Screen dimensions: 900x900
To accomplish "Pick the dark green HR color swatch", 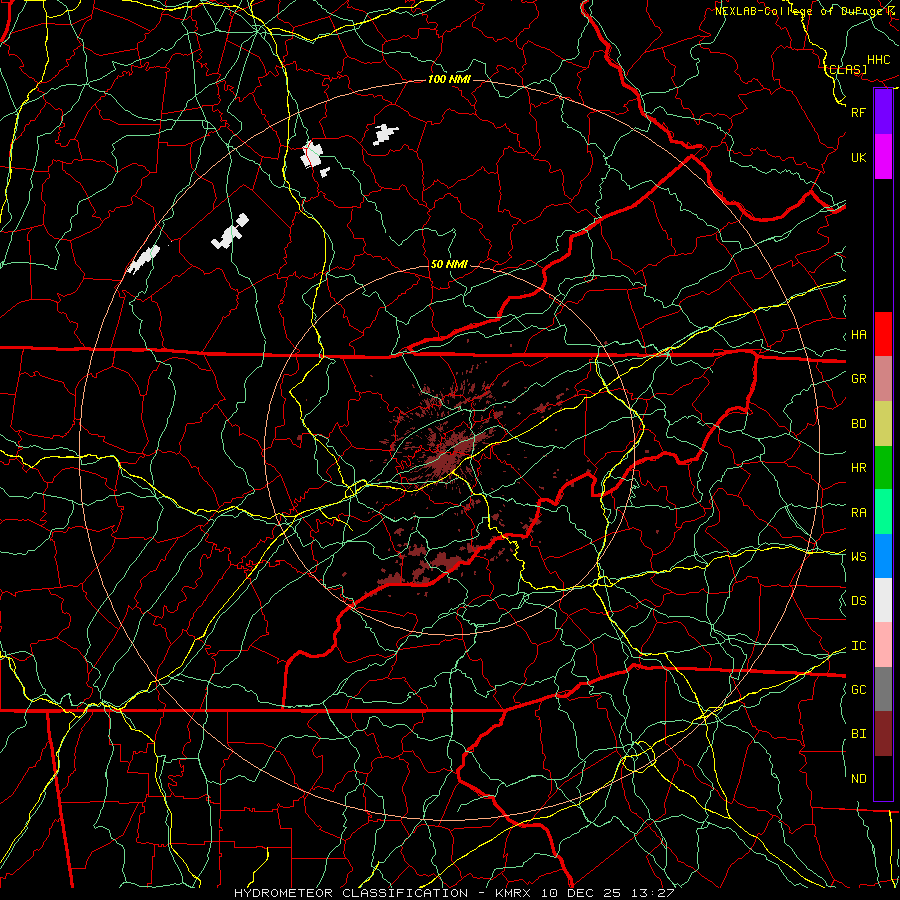I will pos(883,467).
